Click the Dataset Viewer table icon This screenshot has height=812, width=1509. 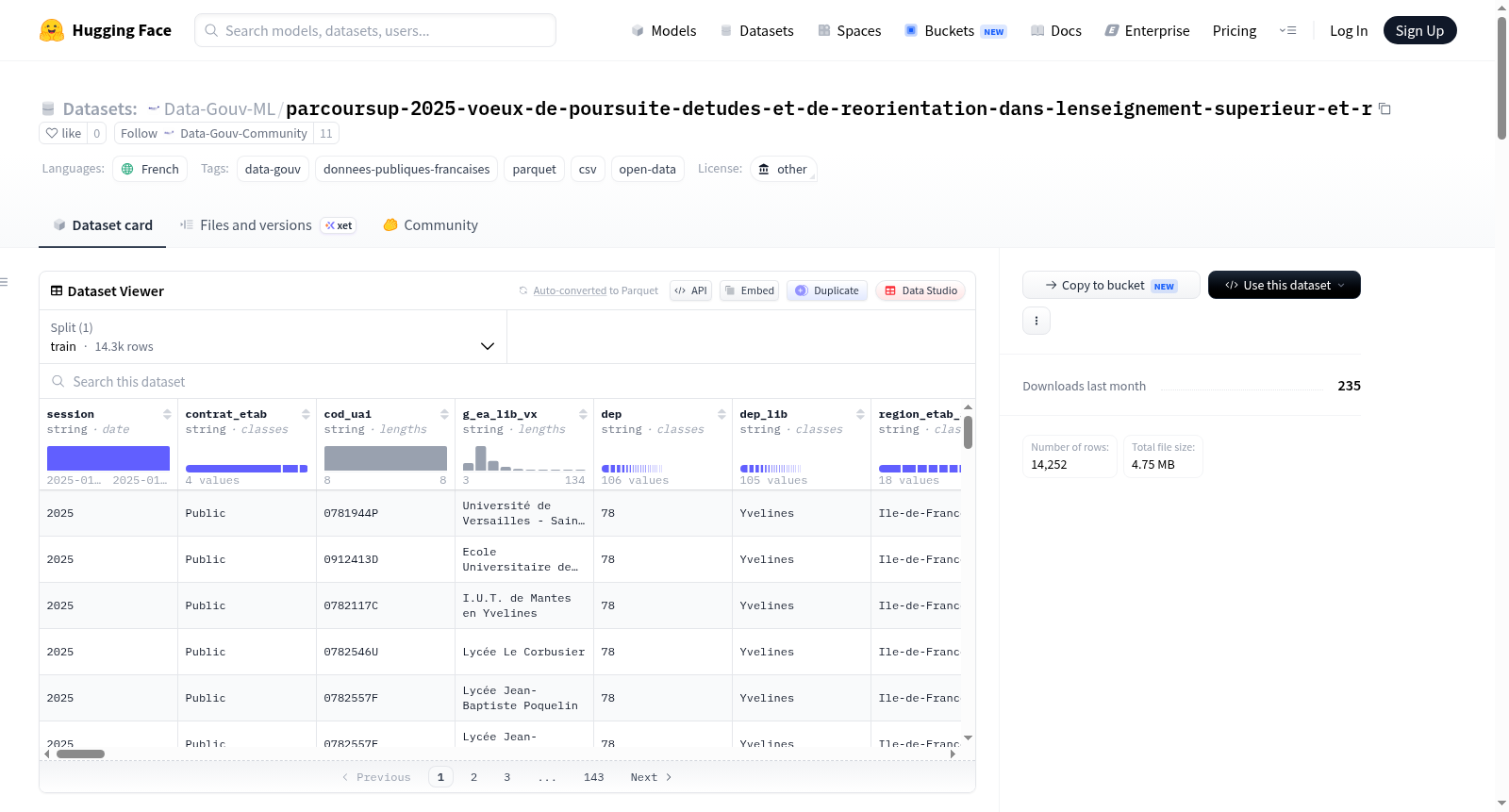coord(57,290)
